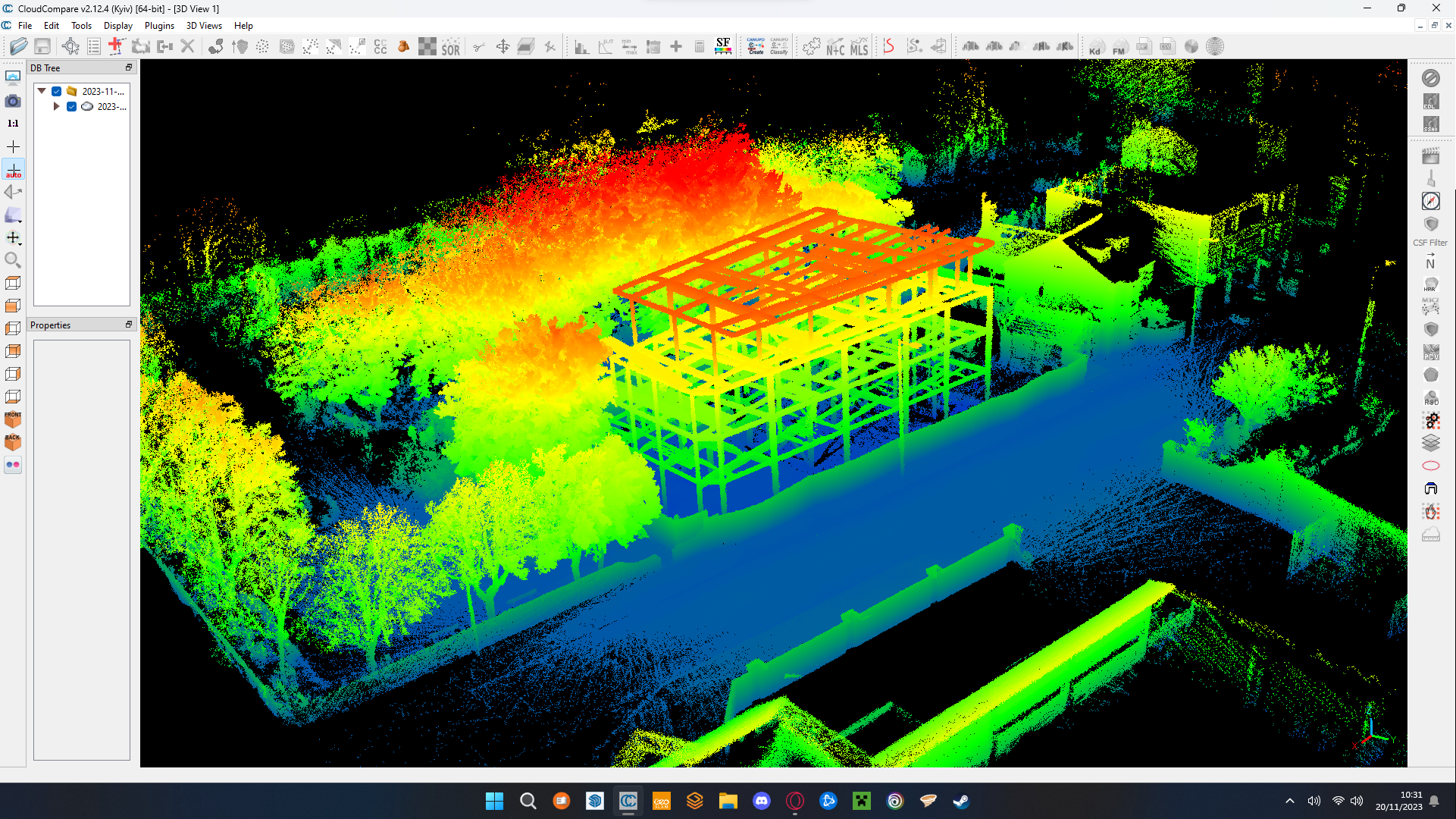This screenshot has width=1456, height=819.
Task: Uncheck the 2023-11 folder checkbox
Action: (x=57, y=91)
